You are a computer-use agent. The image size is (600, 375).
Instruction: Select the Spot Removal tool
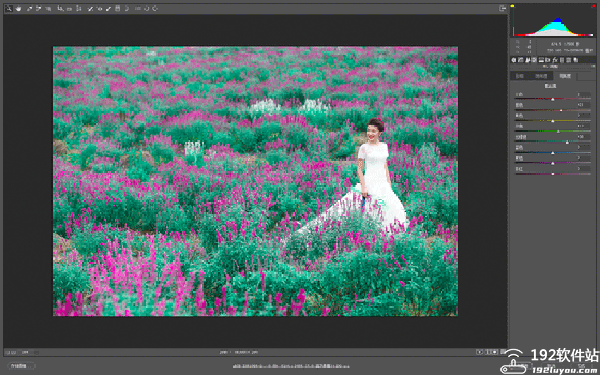(90, 8)
